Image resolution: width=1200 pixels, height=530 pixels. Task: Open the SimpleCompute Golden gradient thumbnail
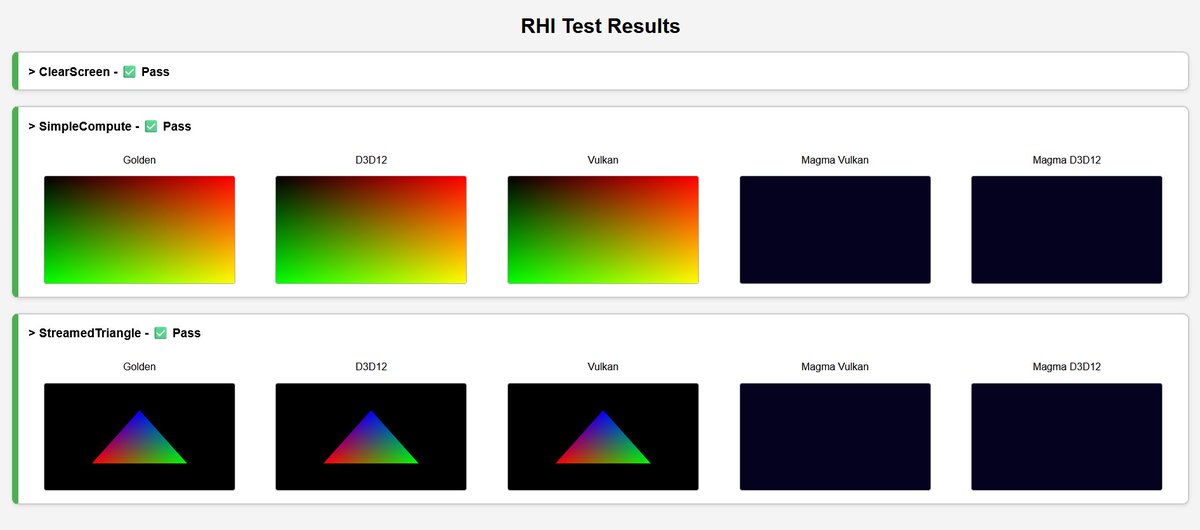pyautogui.click(x=140, y=230)
